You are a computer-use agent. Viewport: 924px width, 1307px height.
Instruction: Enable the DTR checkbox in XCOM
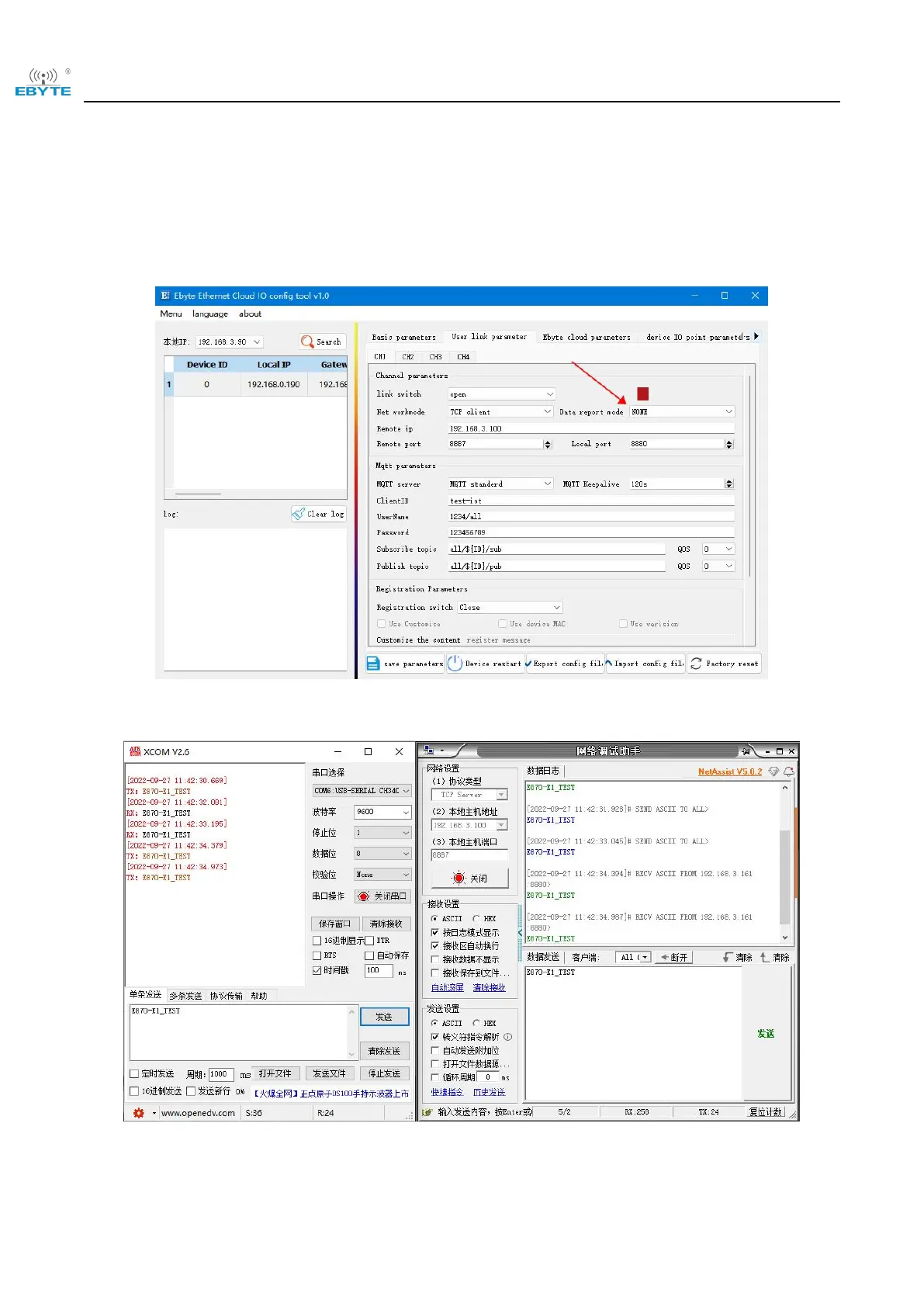[369, 941]
